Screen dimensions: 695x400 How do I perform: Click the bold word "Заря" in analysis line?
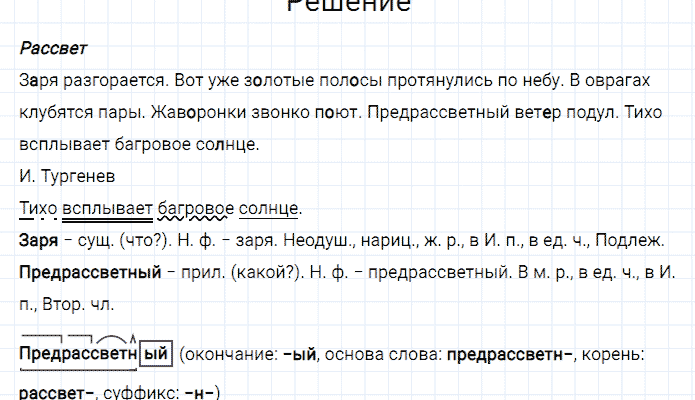[37, 240]
